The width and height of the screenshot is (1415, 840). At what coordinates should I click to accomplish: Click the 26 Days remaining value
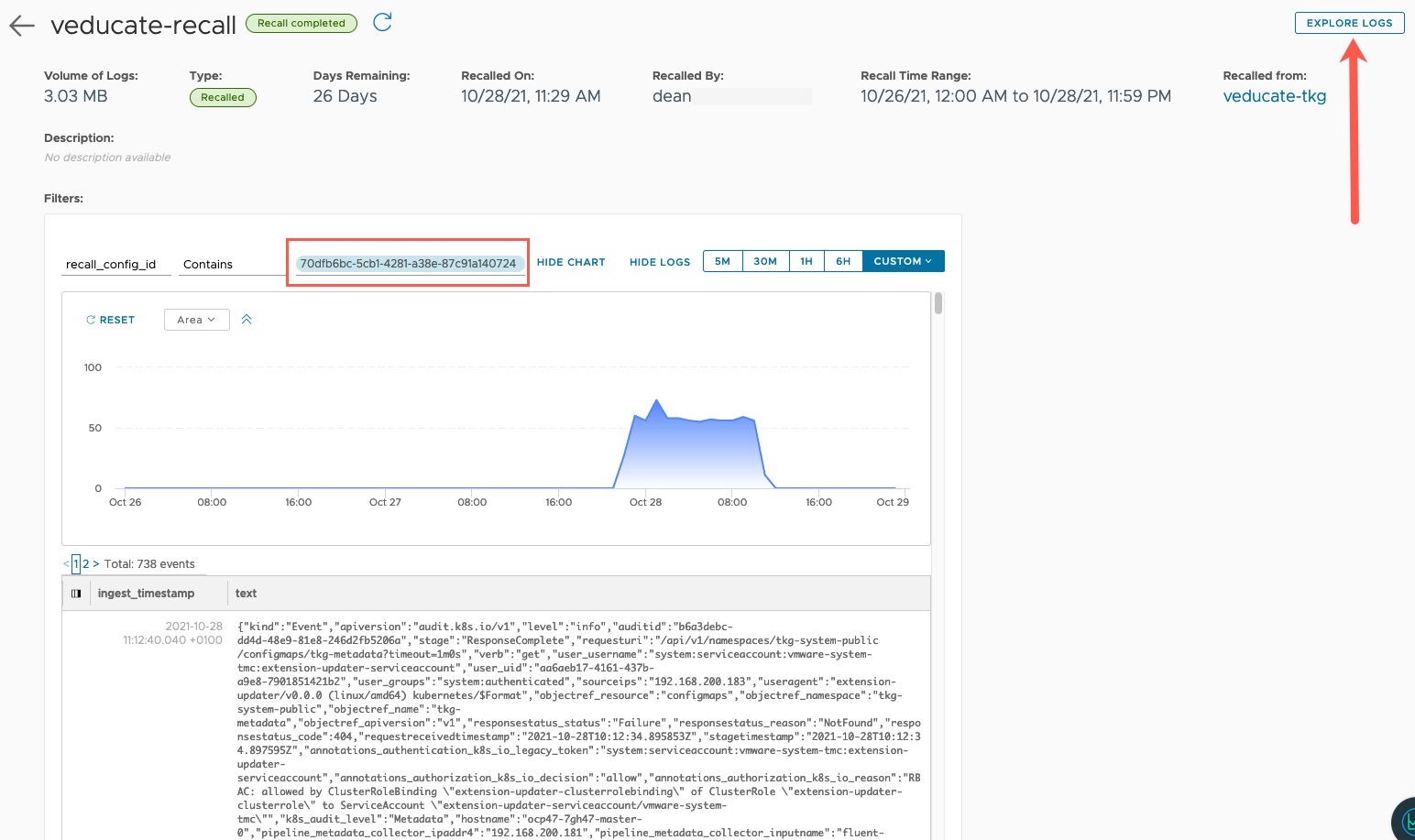[x=346, y=96]
